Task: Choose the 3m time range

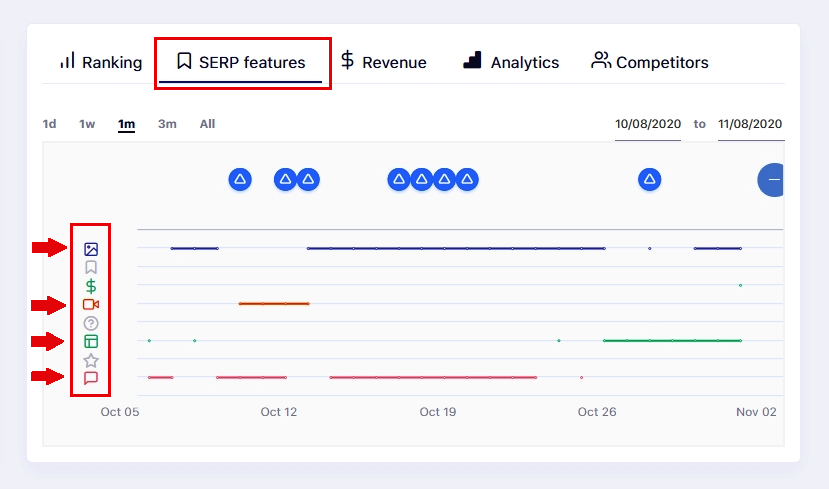Action: point(167,124)
